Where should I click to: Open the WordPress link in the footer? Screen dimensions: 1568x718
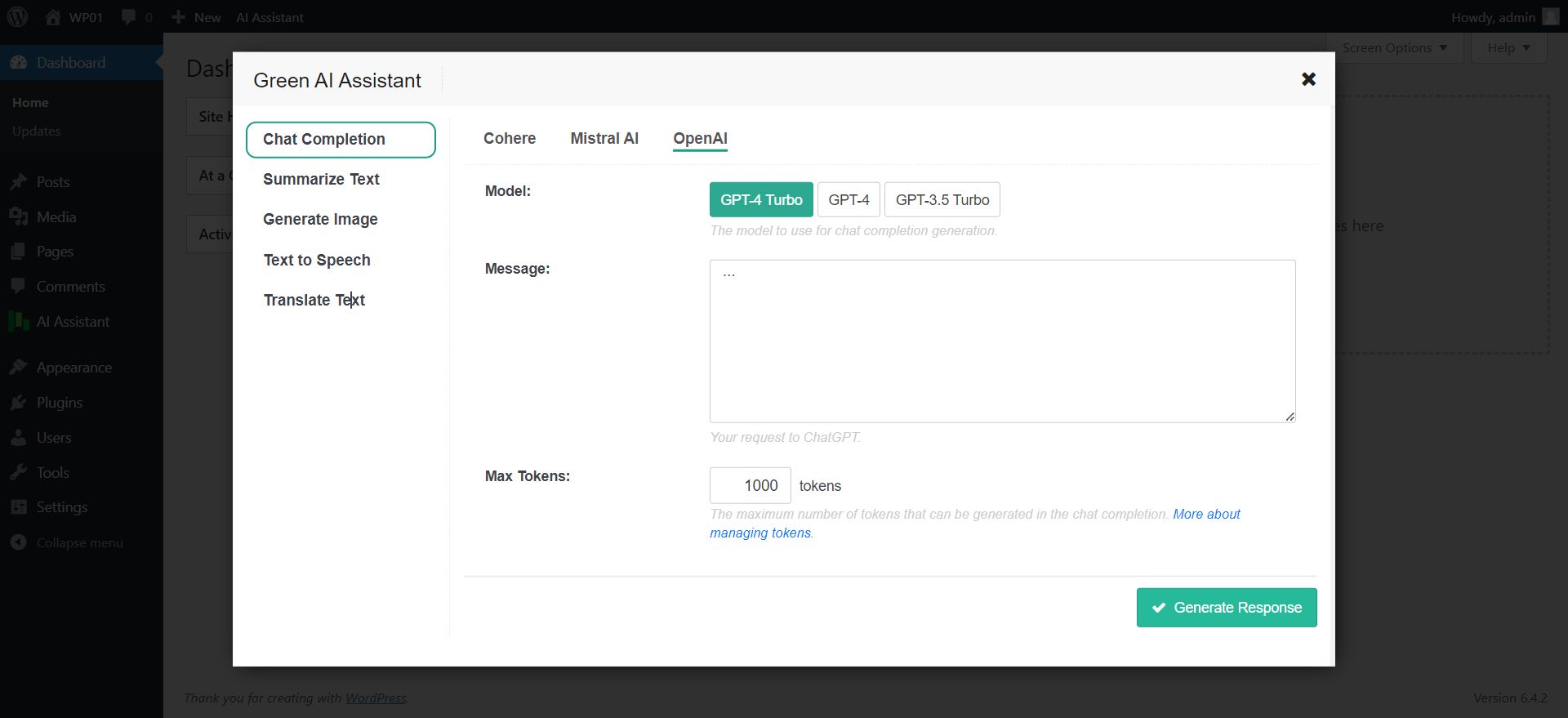pos(376,698)
